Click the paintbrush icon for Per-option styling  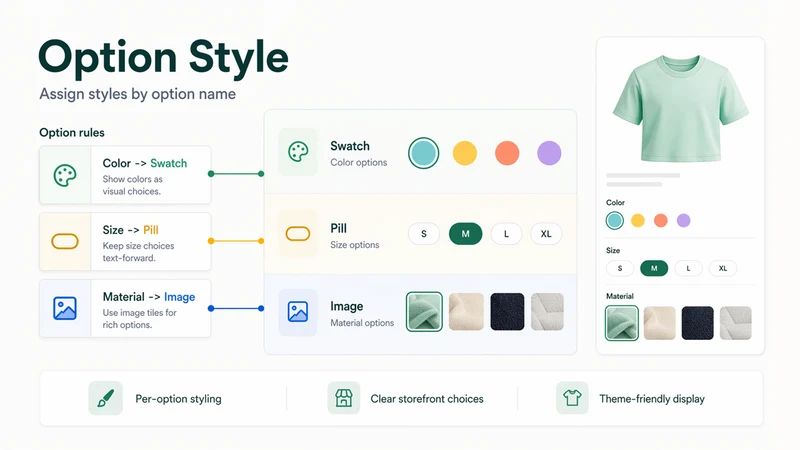coord(106,398)
